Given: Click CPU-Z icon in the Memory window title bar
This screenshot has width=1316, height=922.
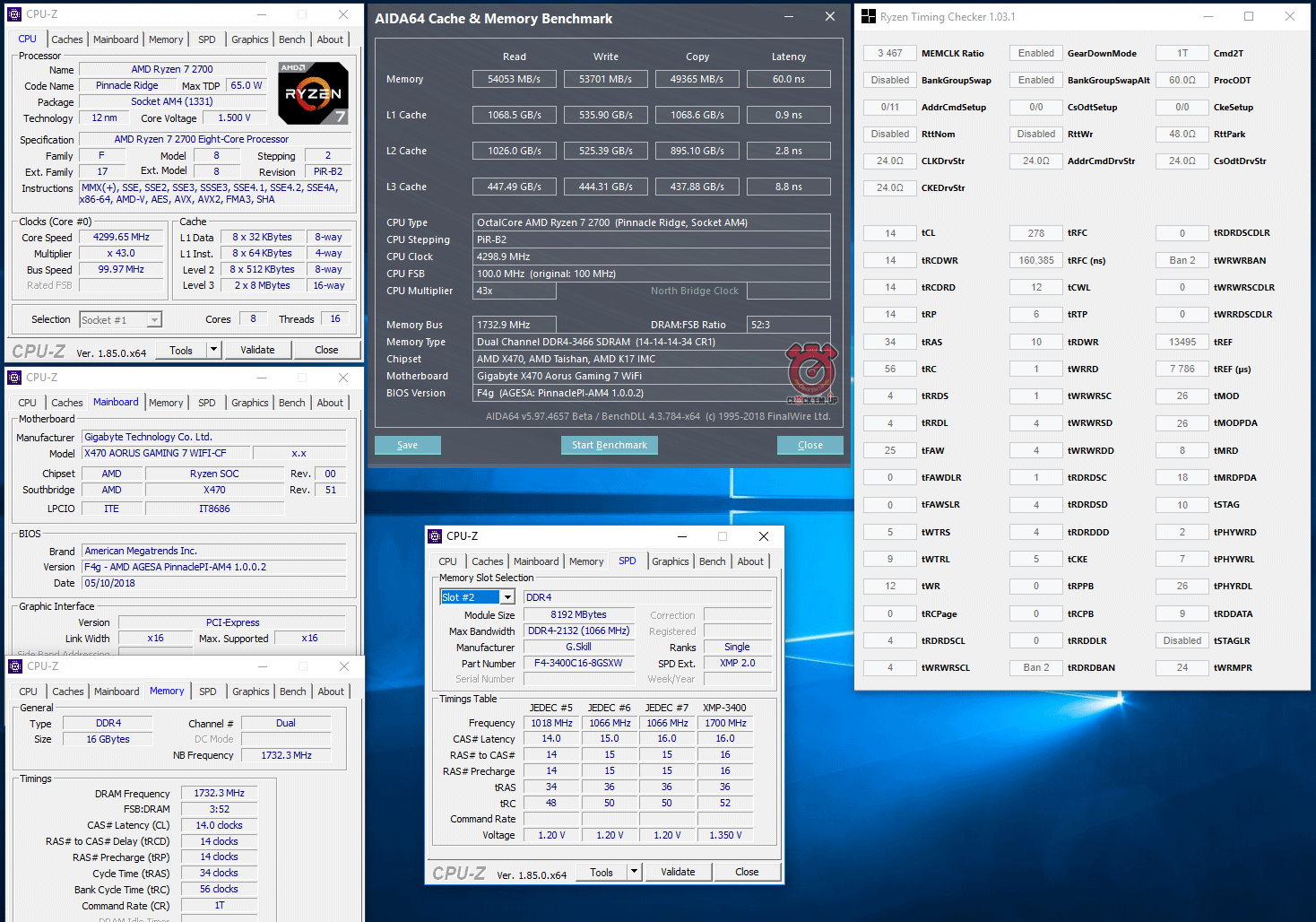Looking at the screenshot, I should pyautogui.click(x=15, y=666).
